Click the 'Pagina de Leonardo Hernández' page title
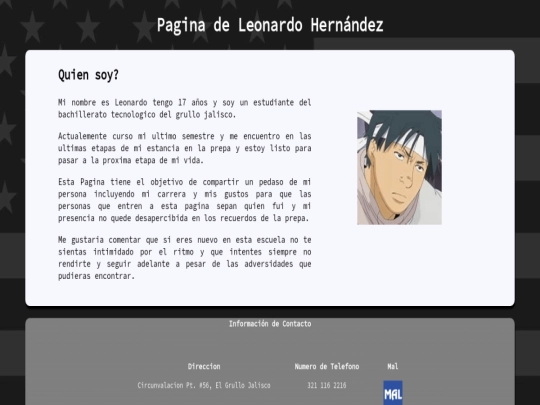This screenshot has height=405, width=540. click(x=270, y=25)
